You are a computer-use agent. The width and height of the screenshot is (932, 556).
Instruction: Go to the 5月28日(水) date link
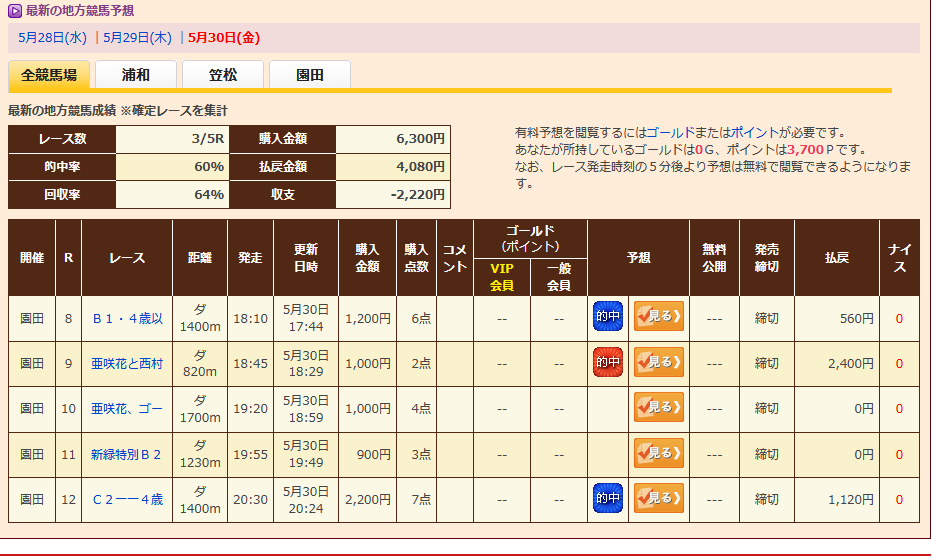53,38
